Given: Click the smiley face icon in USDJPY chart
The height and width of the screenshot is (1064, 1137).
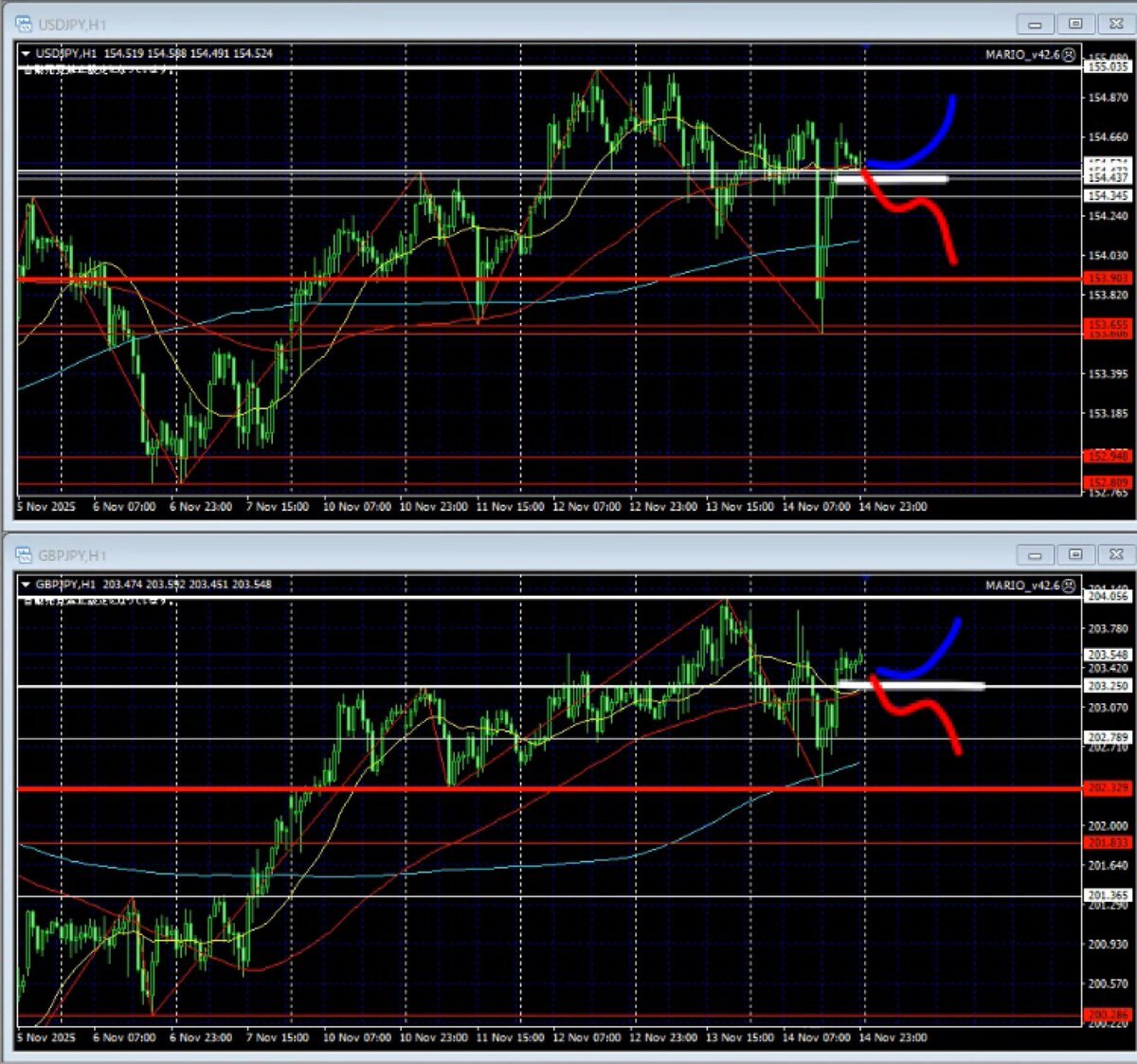Looking at the screenshot, I should pyautogui.click(x=1069, y=54).
